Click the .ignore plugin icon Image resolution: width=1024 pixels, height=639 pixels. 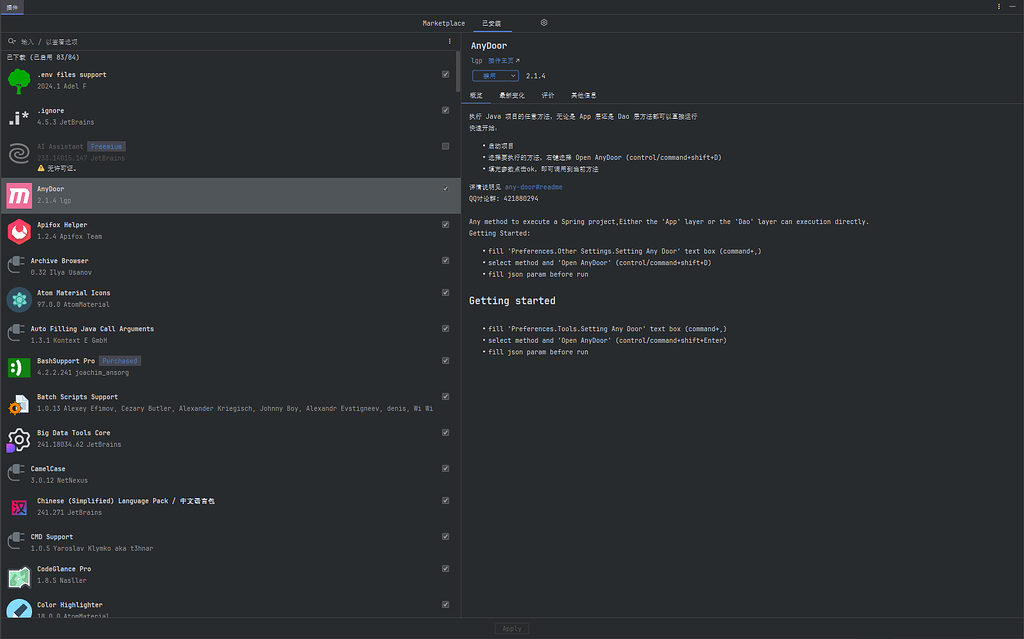coord(19,117)
